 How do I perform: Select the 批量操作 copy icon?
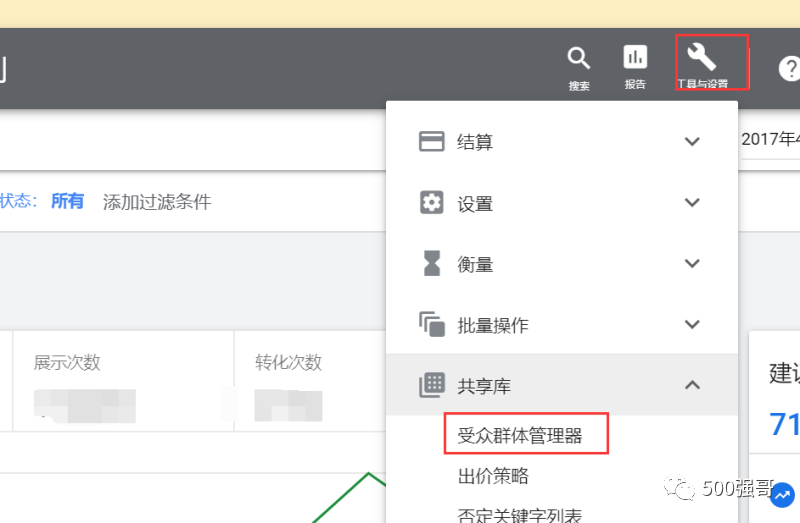click(432, 325)
